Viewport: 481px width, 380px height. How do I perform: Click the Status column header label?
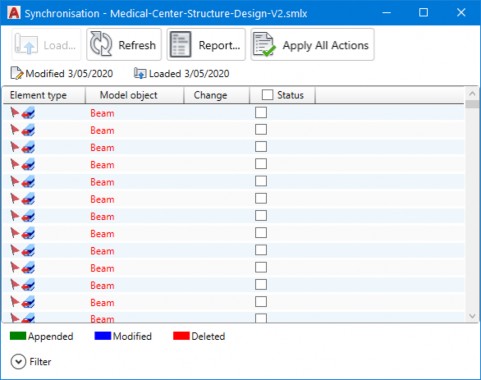[x=290, y=95]
